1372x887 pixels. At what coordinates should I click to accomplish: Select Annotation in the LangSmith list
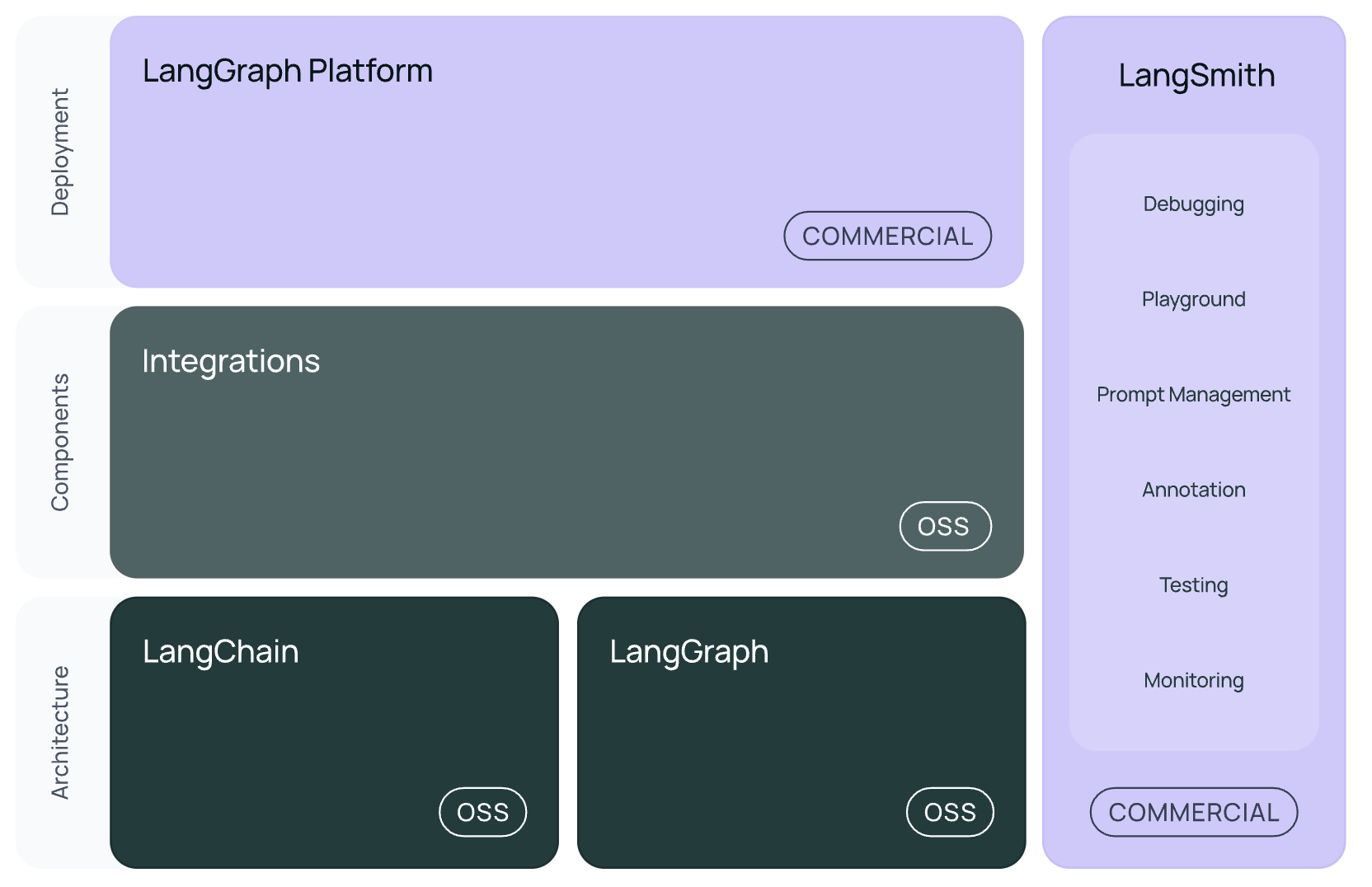[1194, 490]
